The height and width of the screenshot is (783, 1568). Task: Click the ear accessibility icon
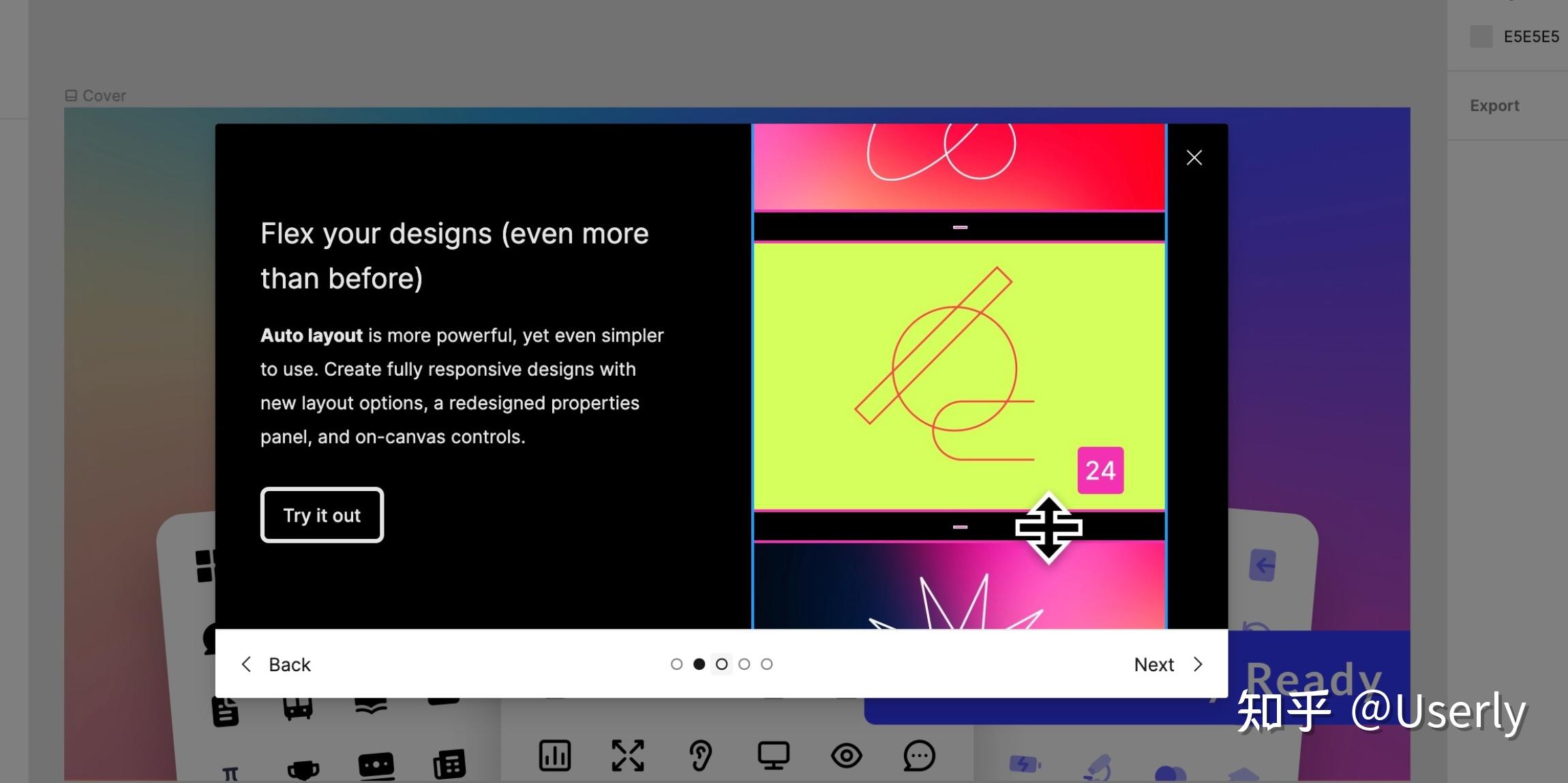[x=700, y=755]
